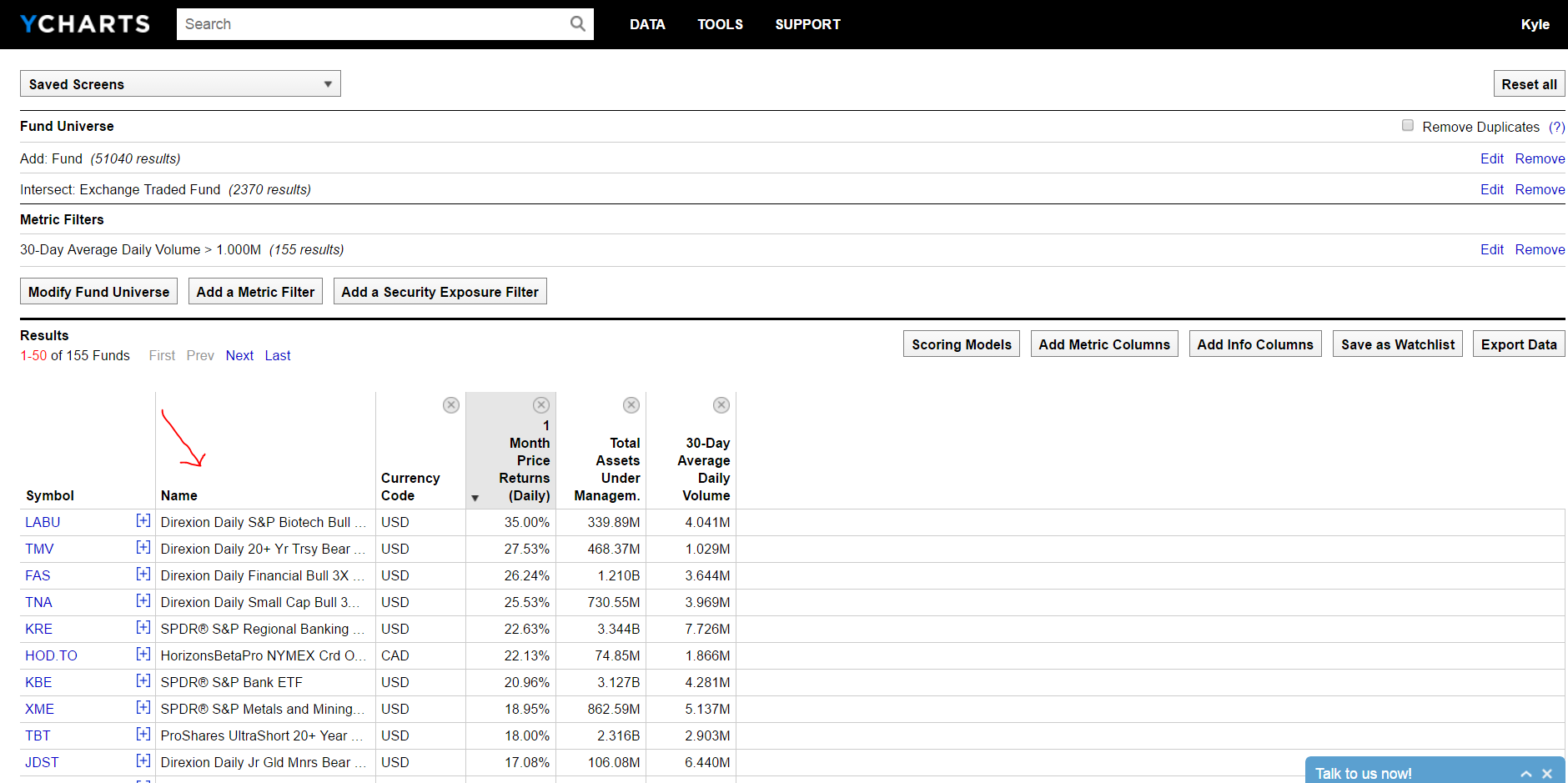Open the KRE symbol link
Screen dimensions: 1568x783
coord(38,629)
